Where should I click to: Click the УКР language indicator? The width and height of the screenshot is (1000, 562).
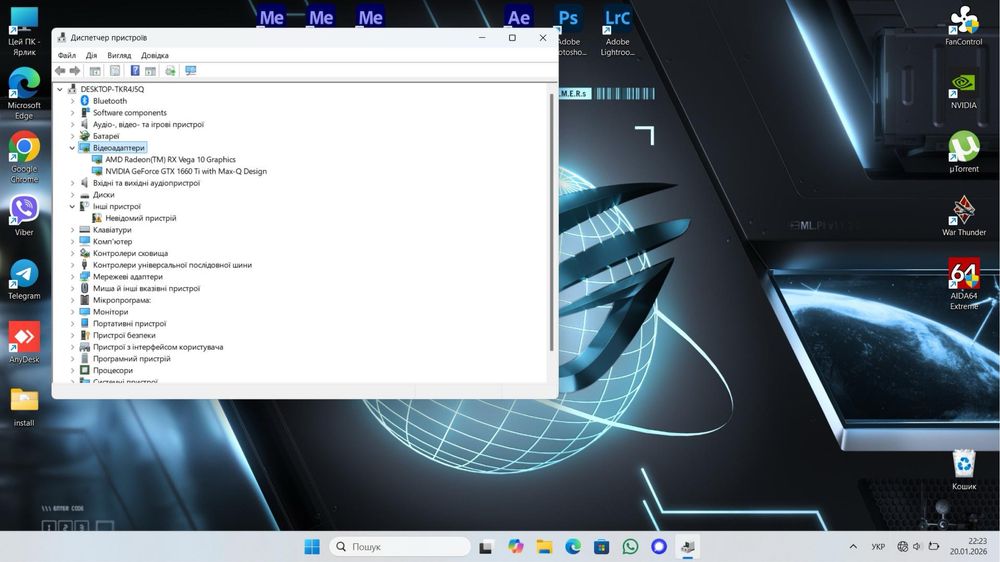pyautogui.click(x=878, y=547)
